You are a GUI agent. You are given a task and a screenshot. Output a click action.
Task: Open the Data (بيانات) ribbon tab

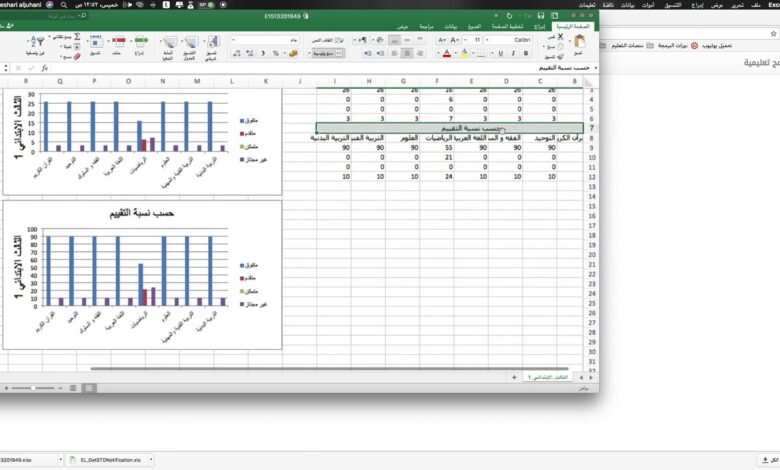451,26
